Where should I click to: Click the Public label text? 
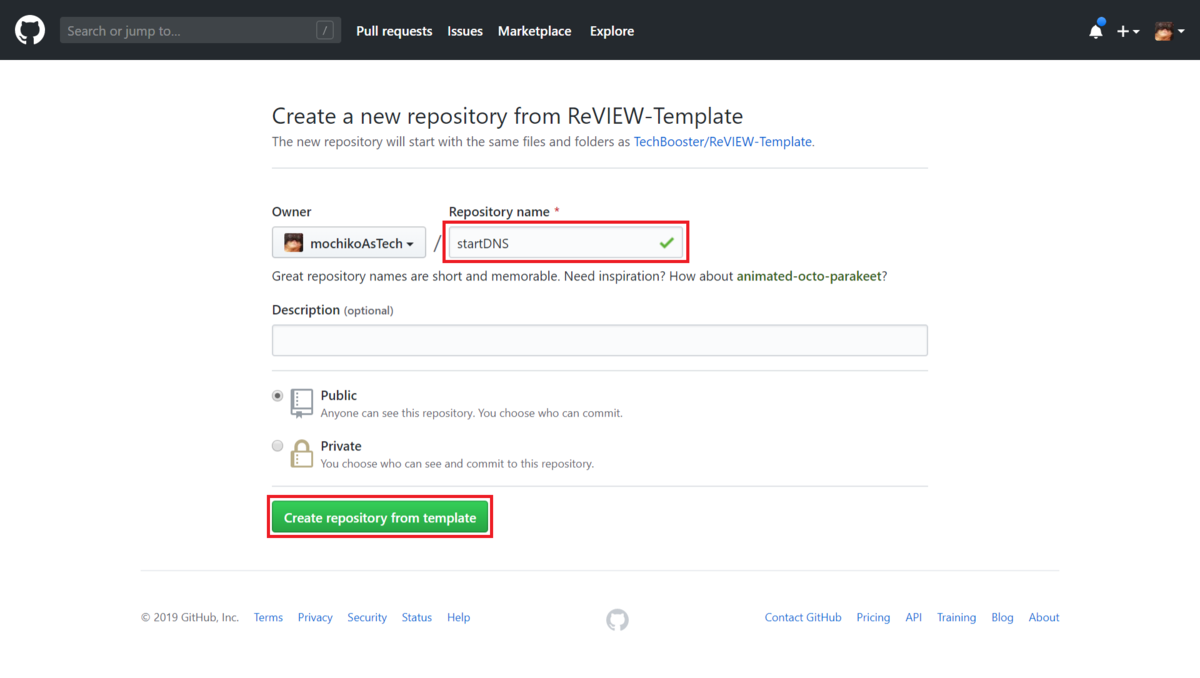pos(339,396)
